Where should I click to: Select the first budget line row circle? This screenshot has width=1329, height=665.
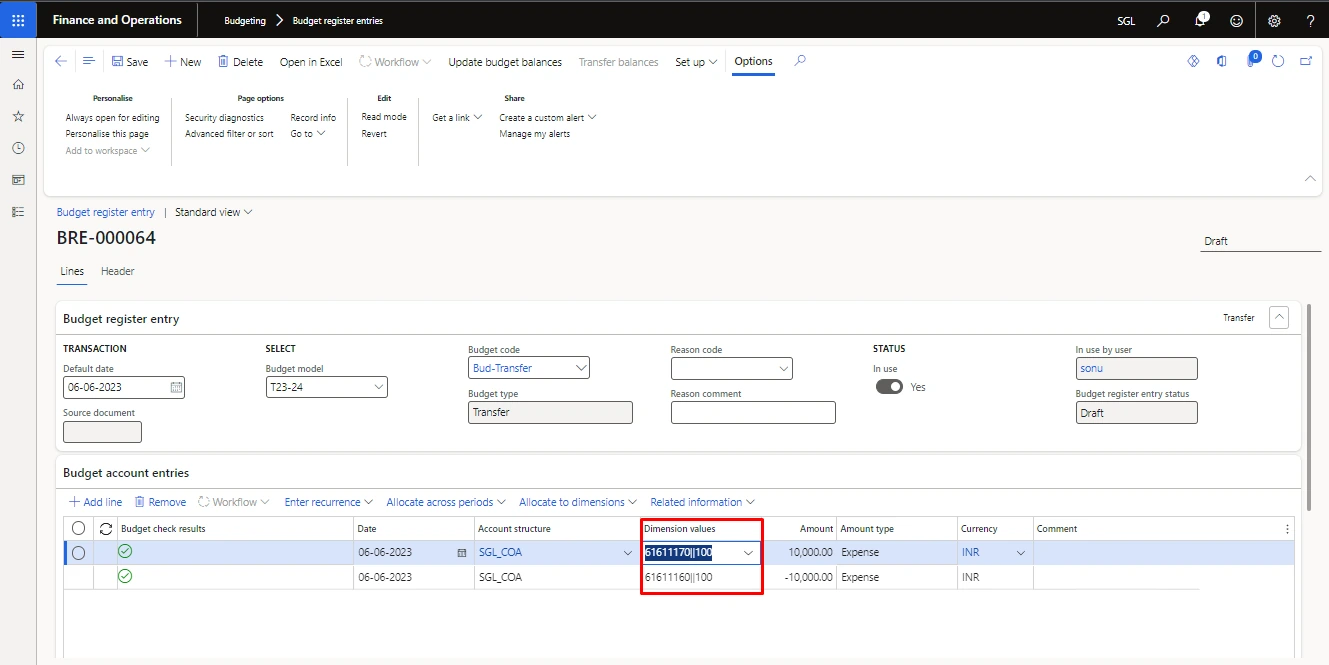click(x=79, y=552)
